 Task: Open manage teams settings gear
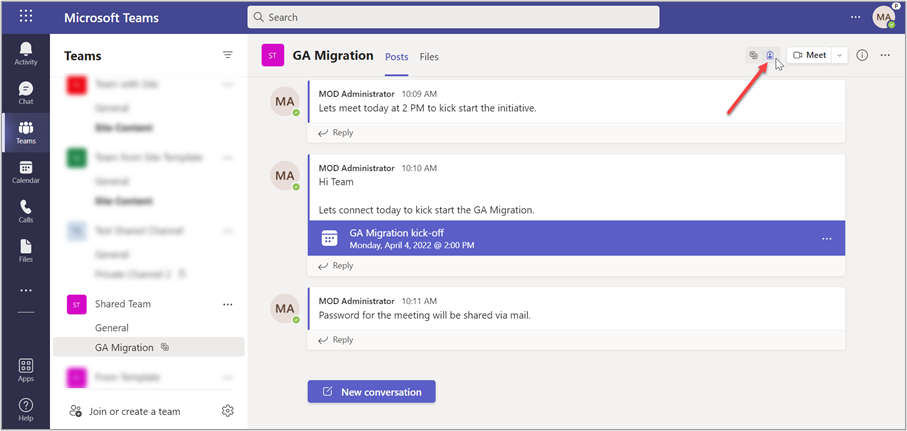(x=228, y=411)
